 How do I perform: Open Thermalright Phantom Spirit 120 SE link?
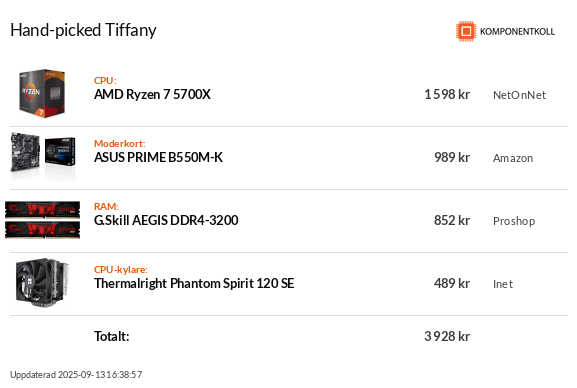tap(194, 283)
